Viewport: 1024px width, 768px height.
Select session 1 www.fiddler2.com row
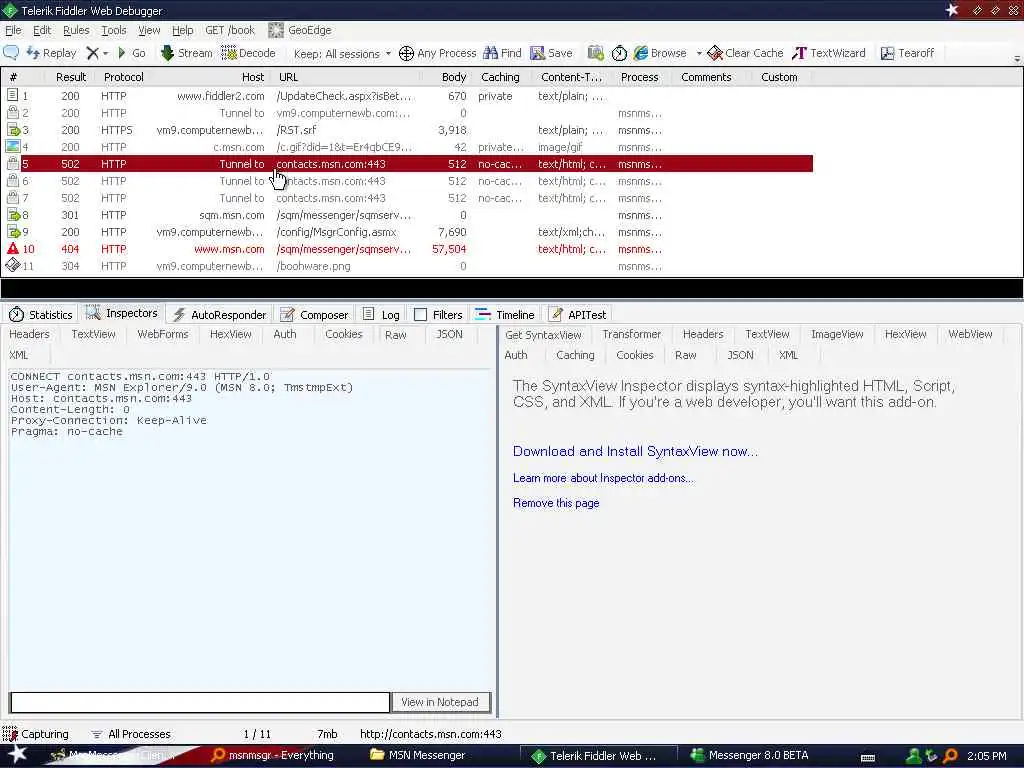(408, 96)
